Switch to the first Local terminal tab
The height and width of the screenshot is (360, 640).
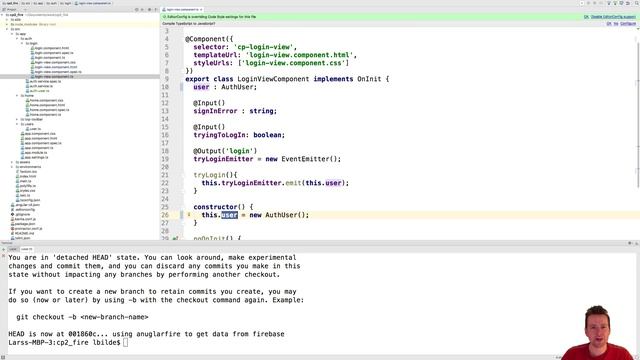click(13, 249)
